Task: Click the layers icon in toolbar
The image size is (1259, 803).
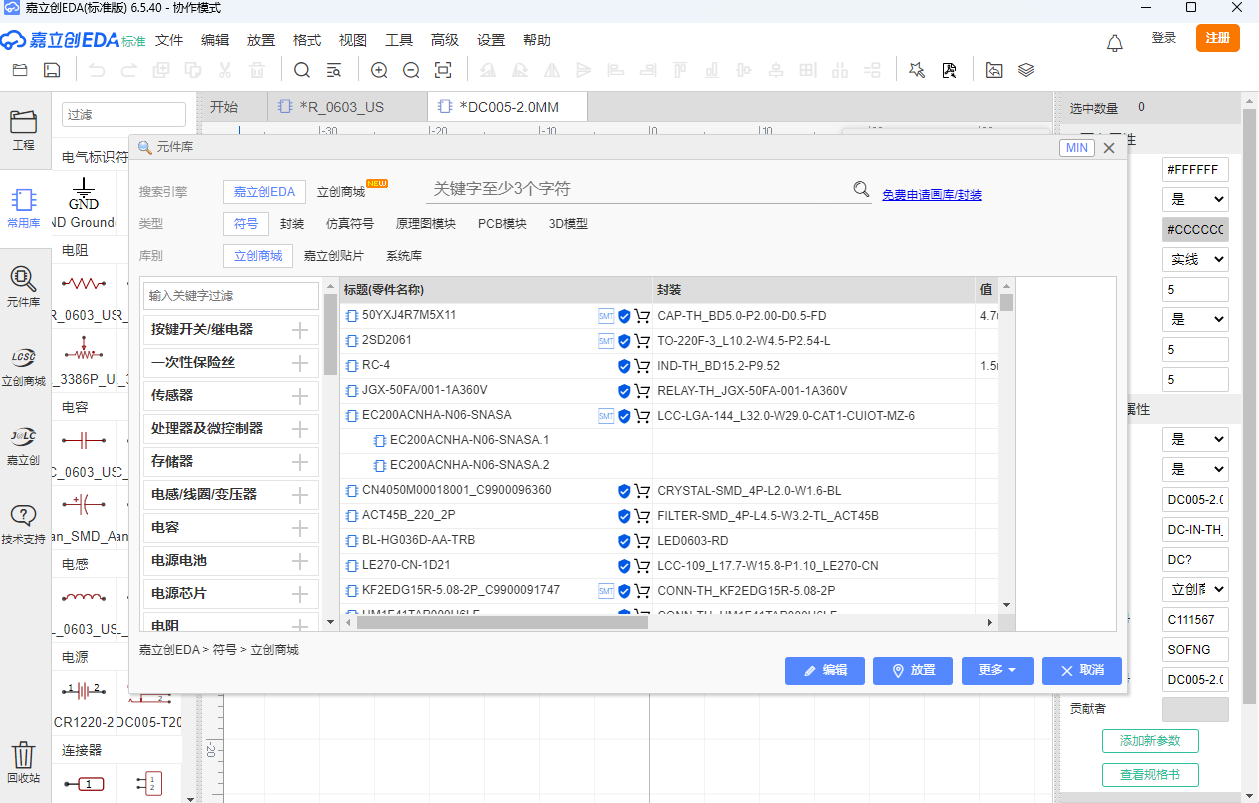Action: click(1026, 70)
